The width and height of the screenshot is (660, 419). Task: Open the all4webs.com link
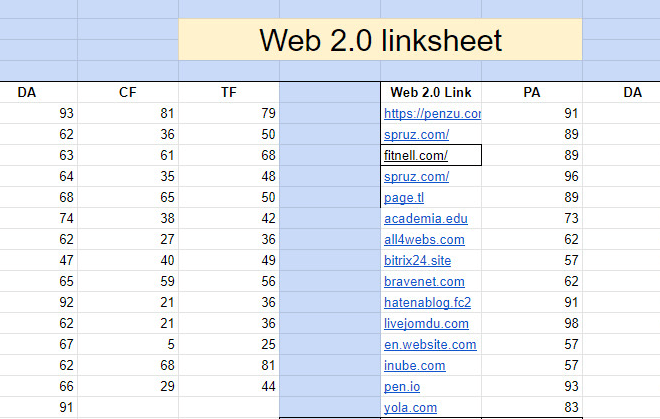coord(424,240)
